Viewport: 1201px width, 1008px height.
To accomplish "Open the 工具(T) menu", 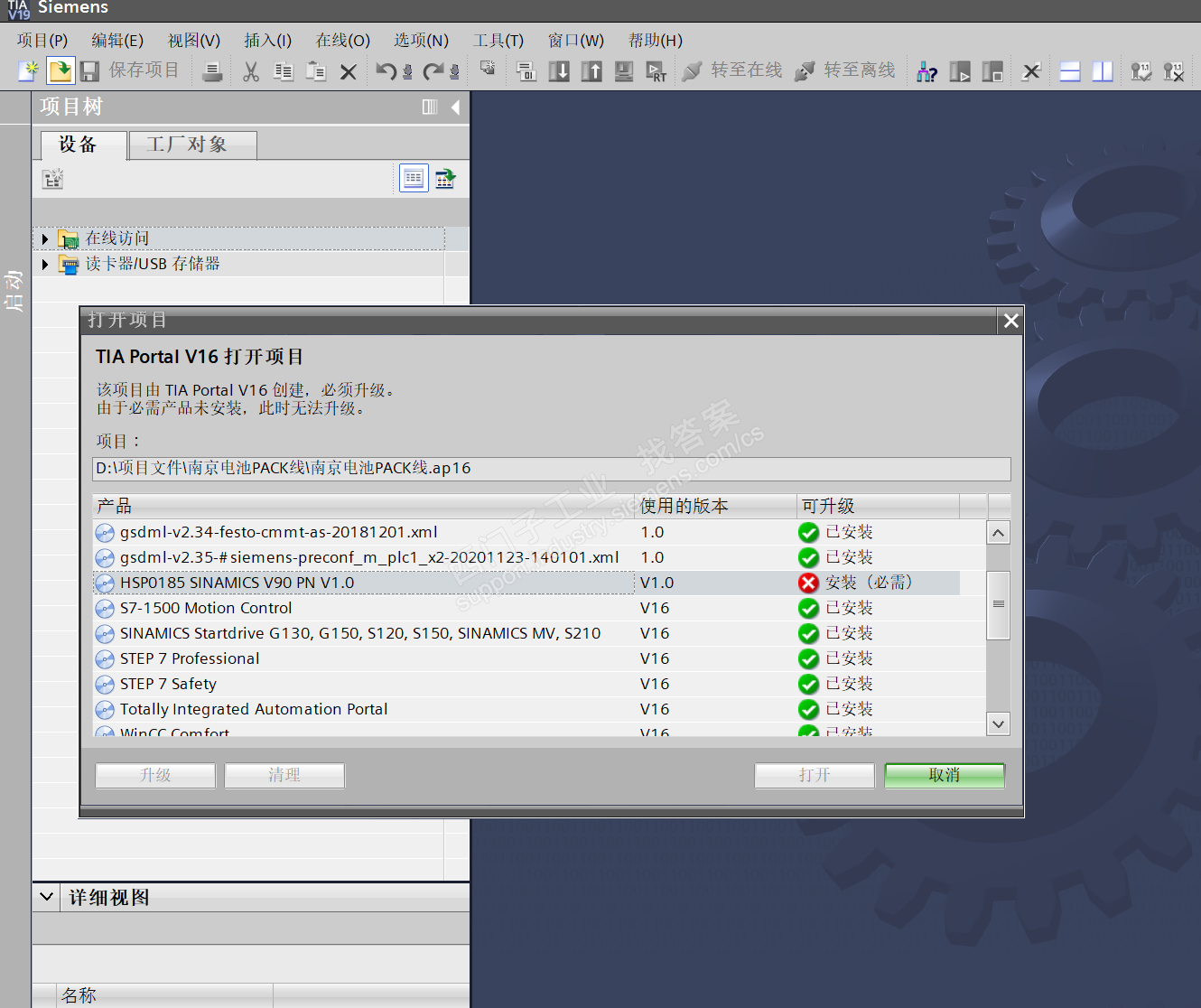I will 498,41.
